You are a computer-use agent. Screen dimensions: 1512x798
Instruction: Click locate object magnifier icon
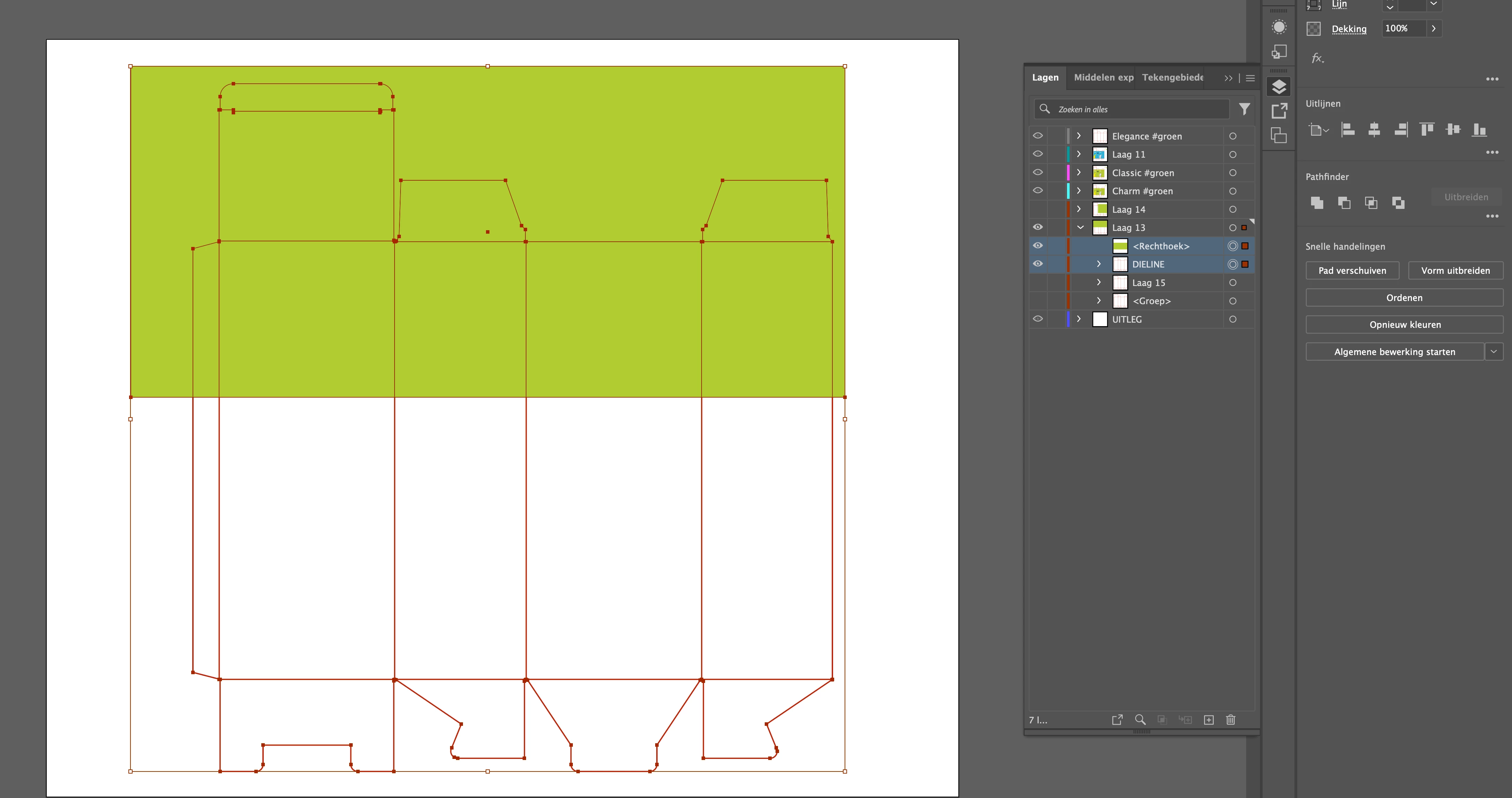click(x=1140, y=720)
